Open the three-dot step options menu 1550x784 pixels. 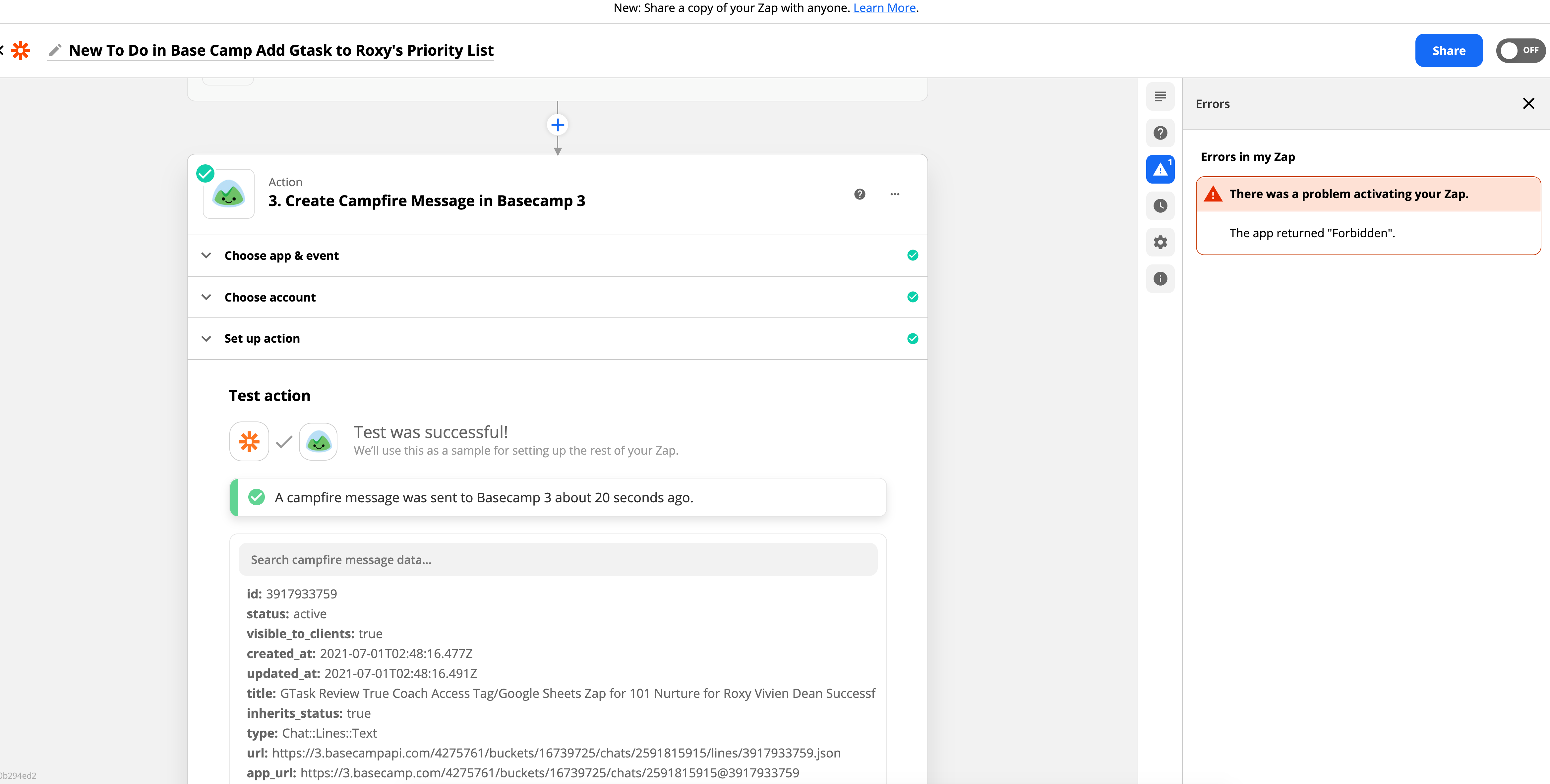click(x=895, y=194)
